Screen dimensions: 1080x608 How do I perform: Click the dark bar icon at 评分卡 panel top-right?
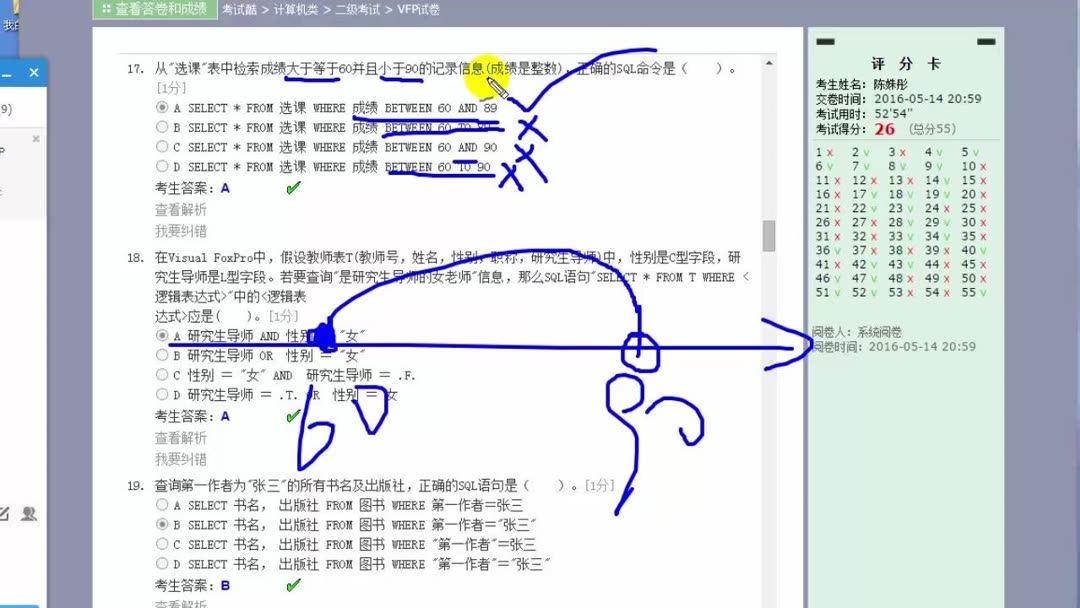coord(984,41)
